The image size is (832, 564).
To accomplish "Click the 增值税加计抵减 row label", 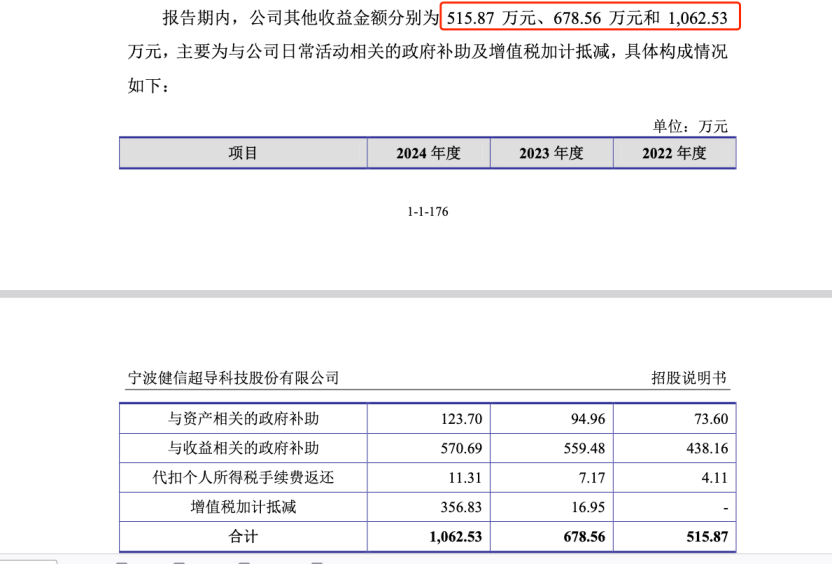I will (x=243, y=507).
